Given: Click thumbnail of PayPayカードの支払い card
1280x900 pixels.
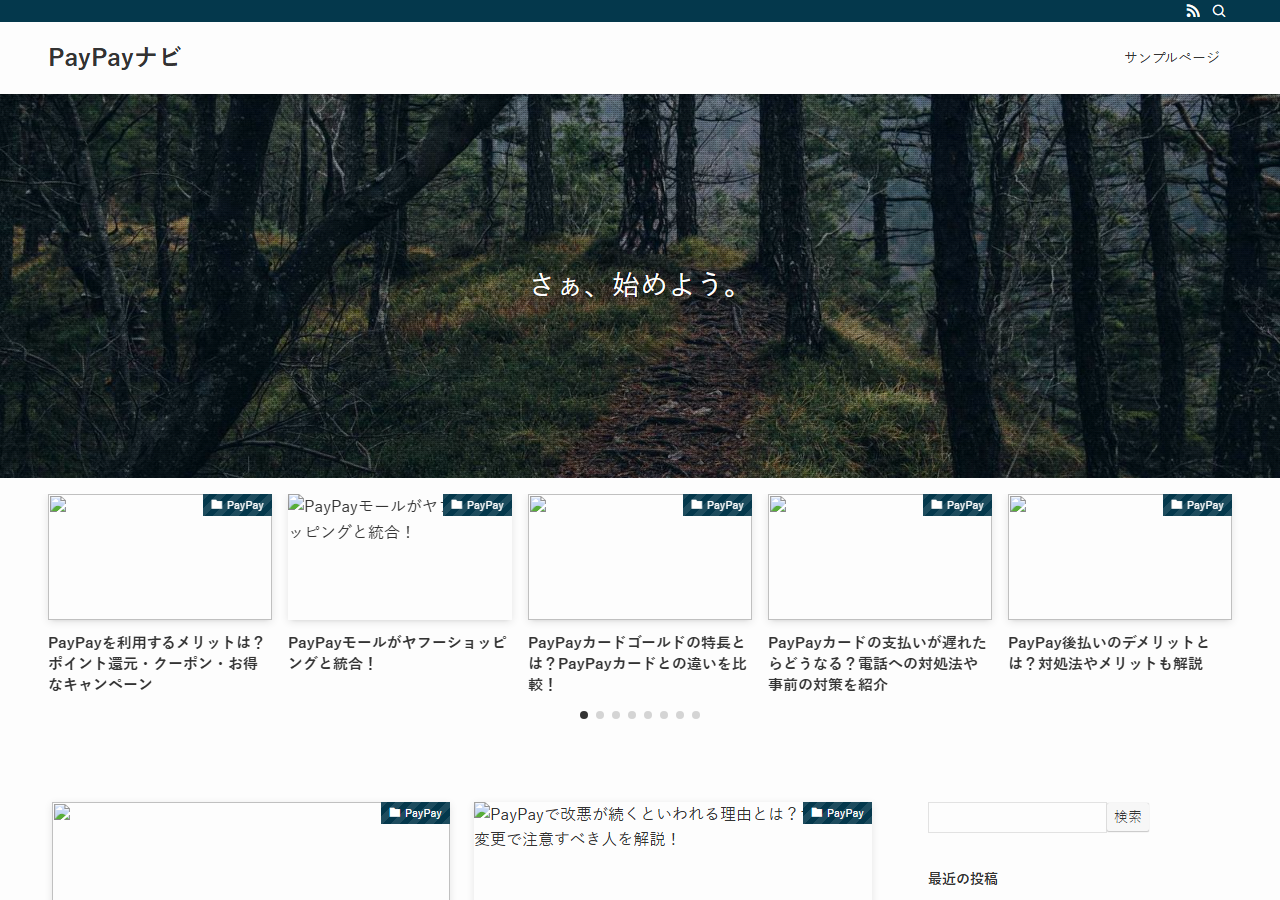Looking at the screenshot, I should click(x=880, y=557).
